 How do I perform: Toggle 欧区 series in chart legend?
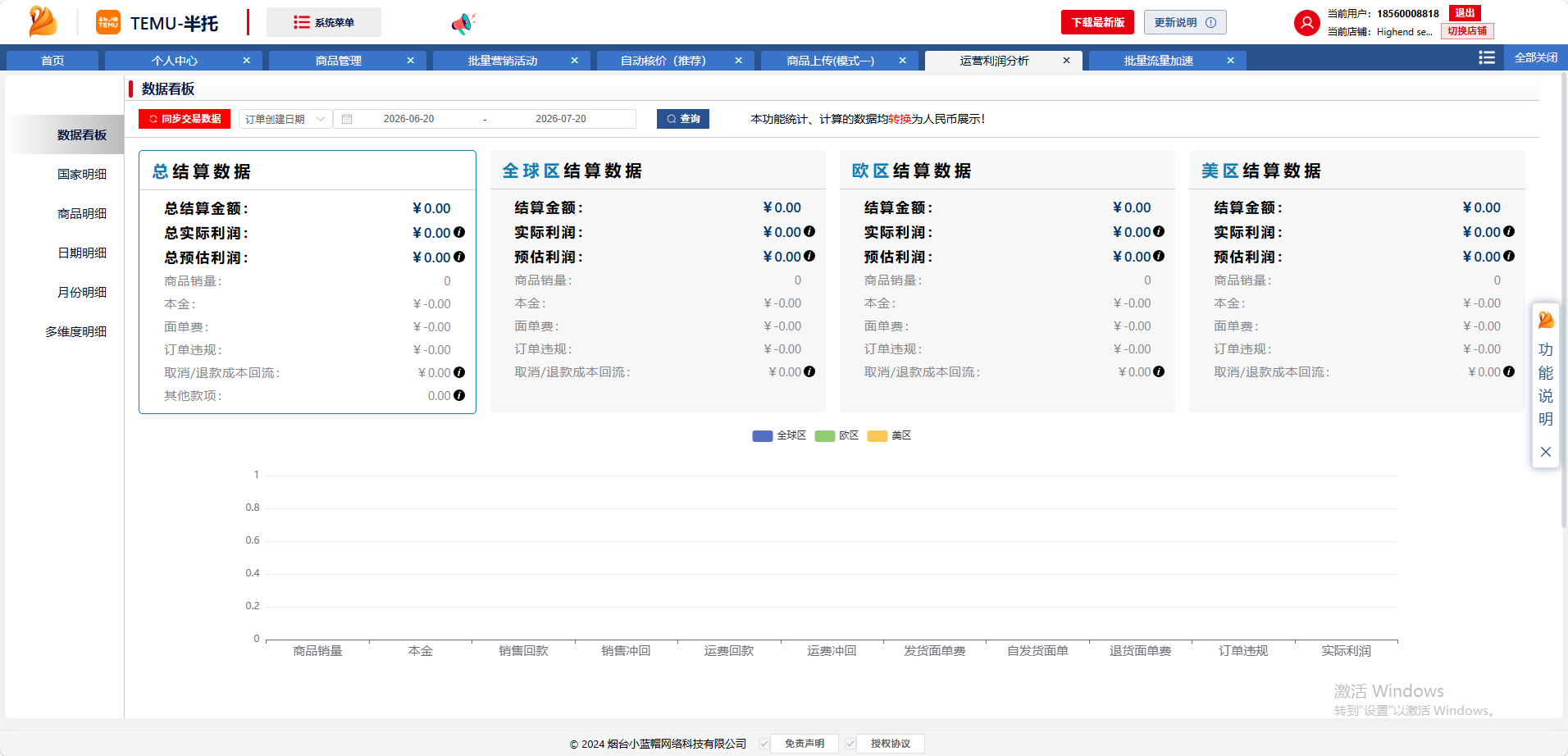pos(836,435)
